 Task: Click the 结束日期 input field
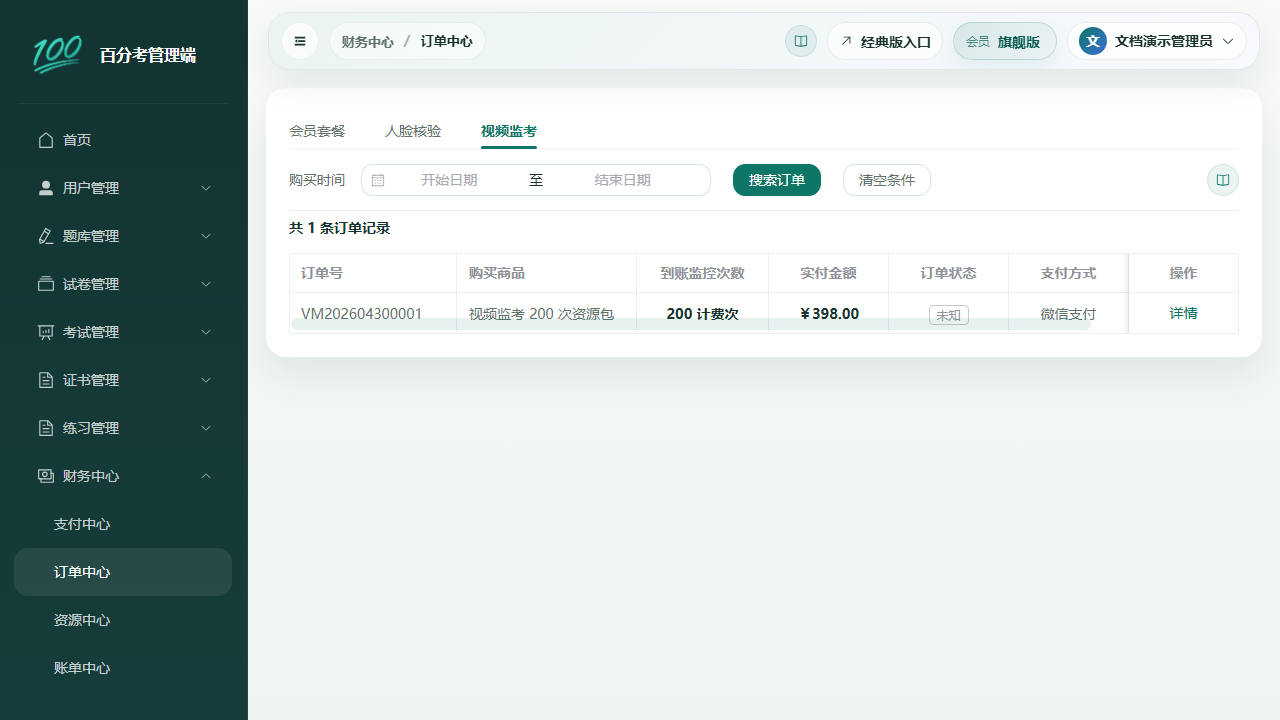622,180
